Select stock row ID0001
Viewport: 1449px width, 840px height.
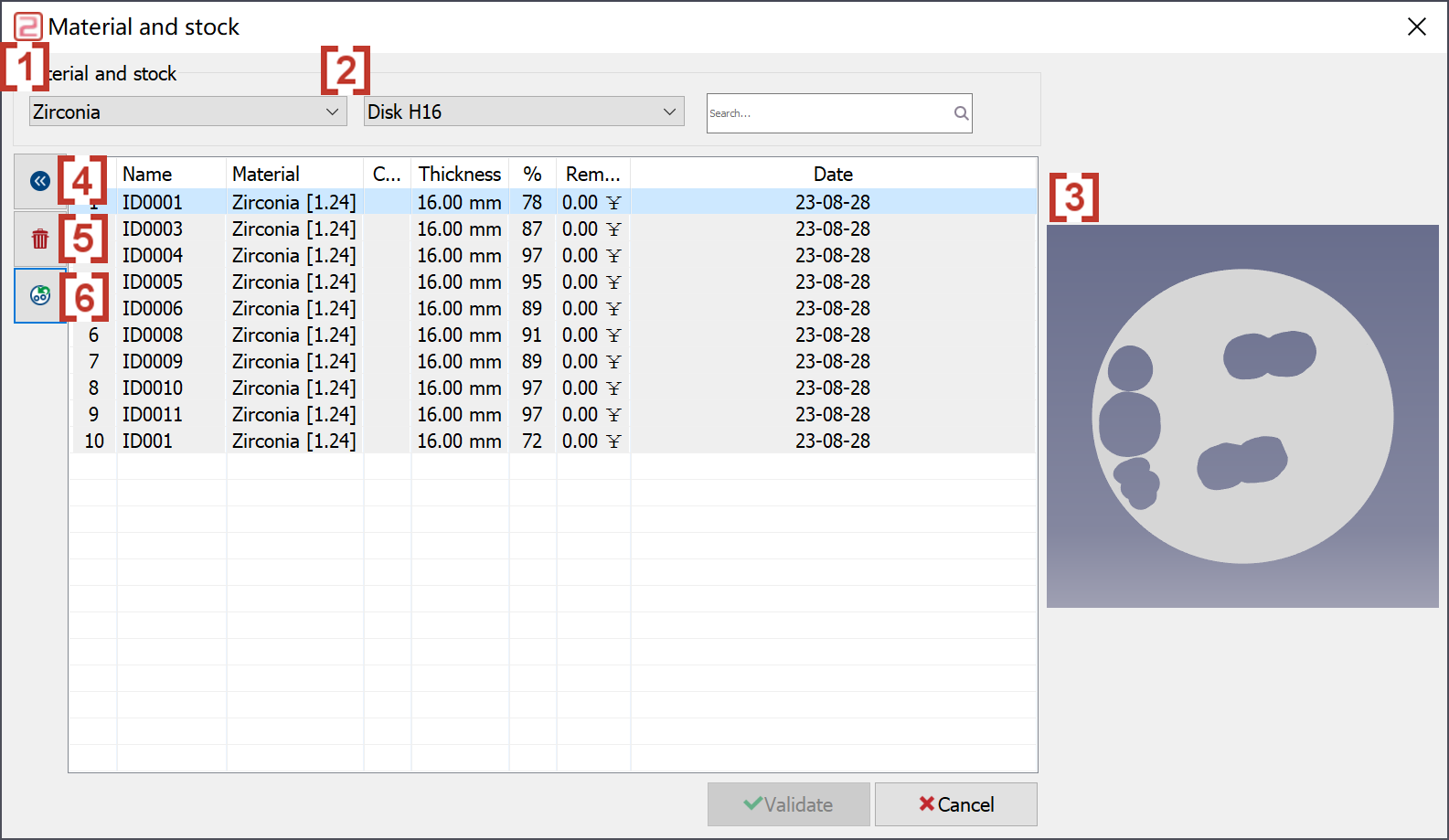[554, 202]
